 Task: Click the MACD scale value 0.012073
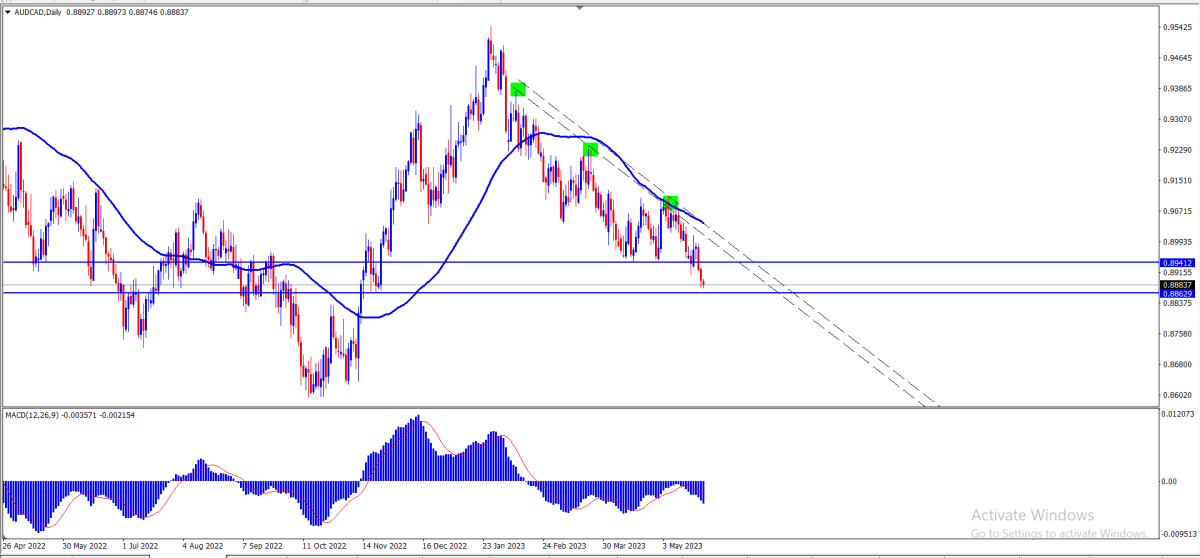(x=1177, y=413)
